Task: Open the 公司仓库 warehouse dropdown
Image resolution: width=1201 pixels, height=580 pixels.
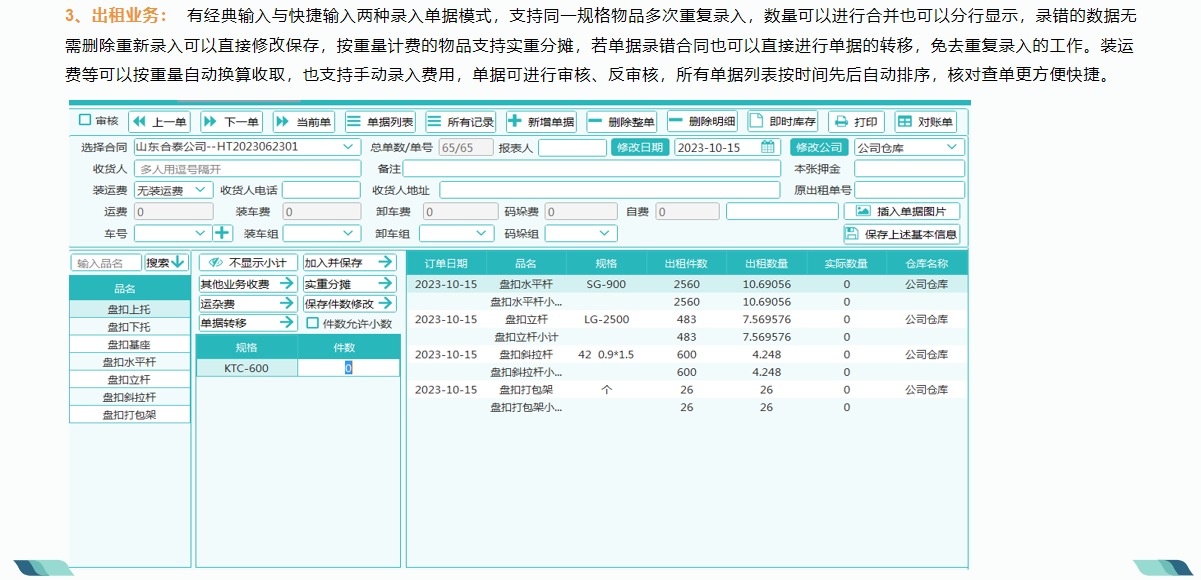Action: pos(952,146)
